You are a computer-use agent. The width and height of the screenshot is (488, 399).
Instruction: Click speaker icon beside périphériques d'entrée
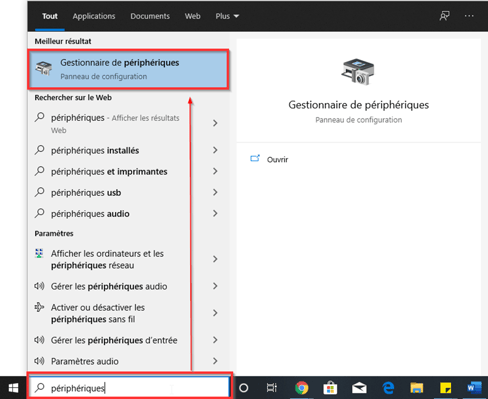pyautogui.click(x=39, y=340)
